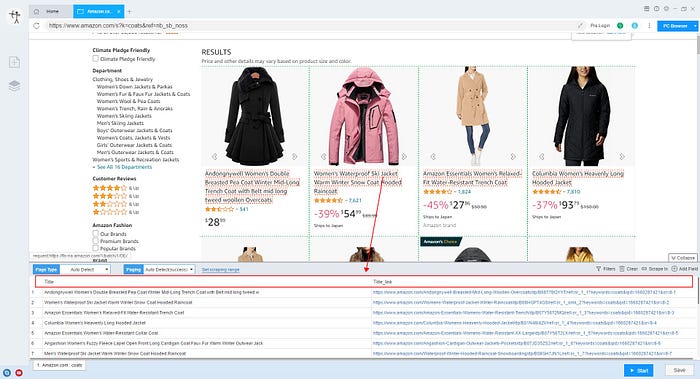The height and width of the screenshot is (379, 700).
Task: Open the hamburger menu icon in title bar
Action: point(646,8)
